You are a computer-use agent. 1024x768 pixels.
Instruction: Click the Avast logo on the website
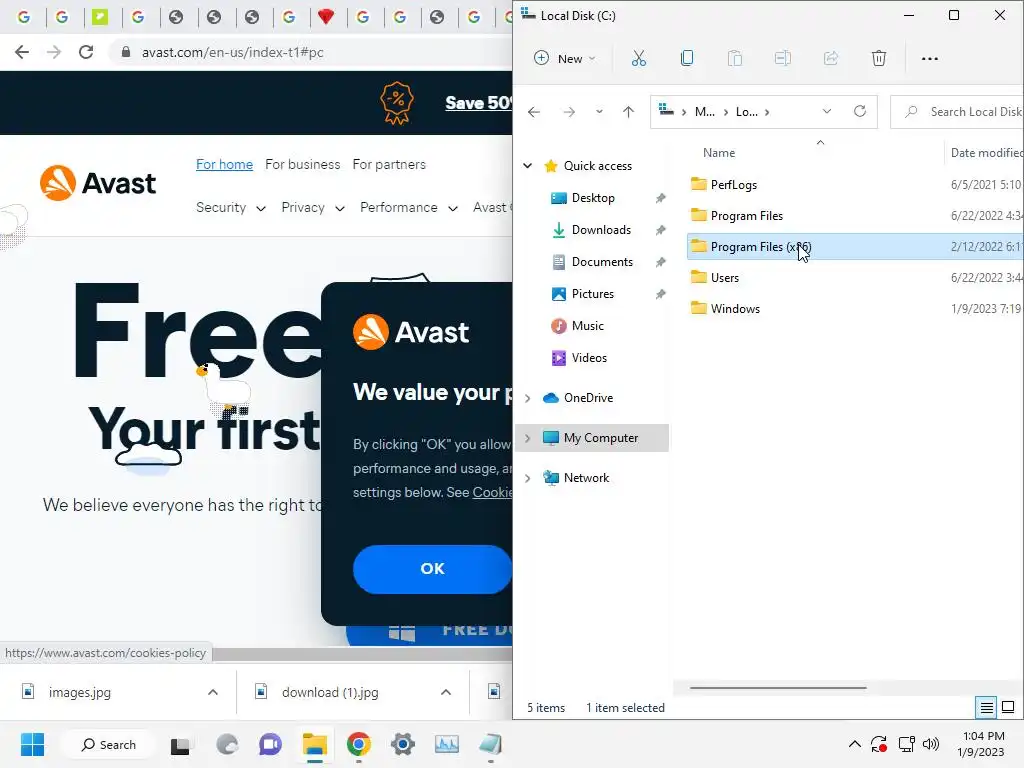tap(98, 184)
